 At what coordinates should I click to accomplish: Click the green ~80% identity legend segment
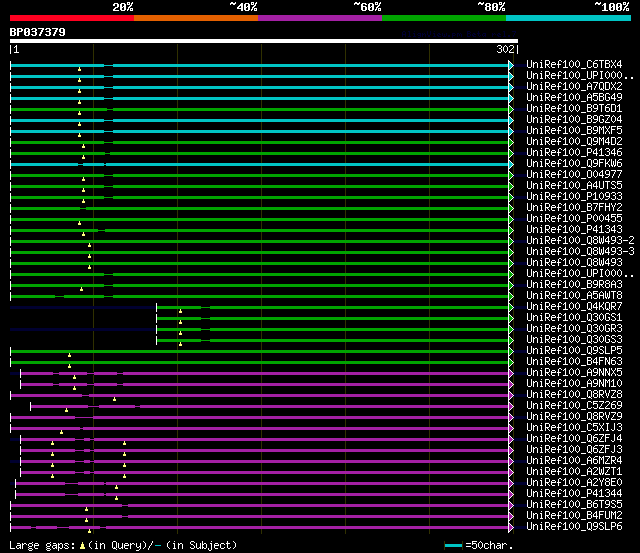tap(444, 18)
